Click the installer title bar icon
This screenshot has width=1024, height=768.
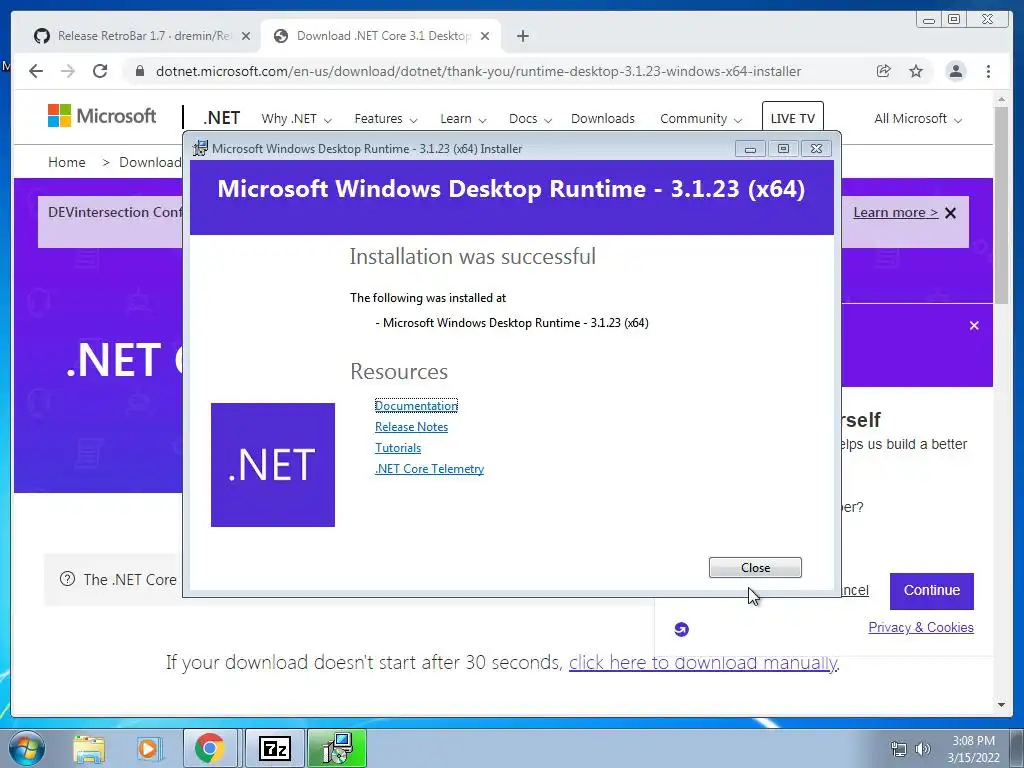pos(200,148)
